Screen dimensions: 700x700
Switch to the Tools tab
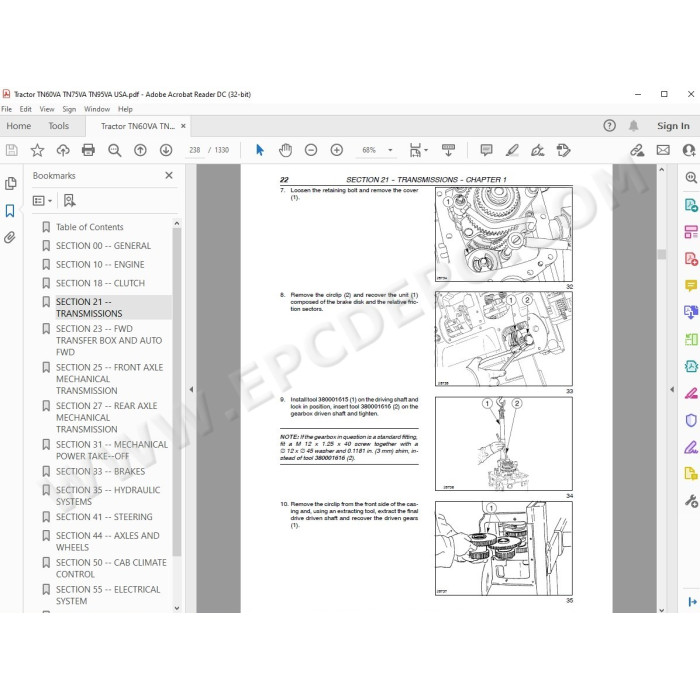[58, 126]
